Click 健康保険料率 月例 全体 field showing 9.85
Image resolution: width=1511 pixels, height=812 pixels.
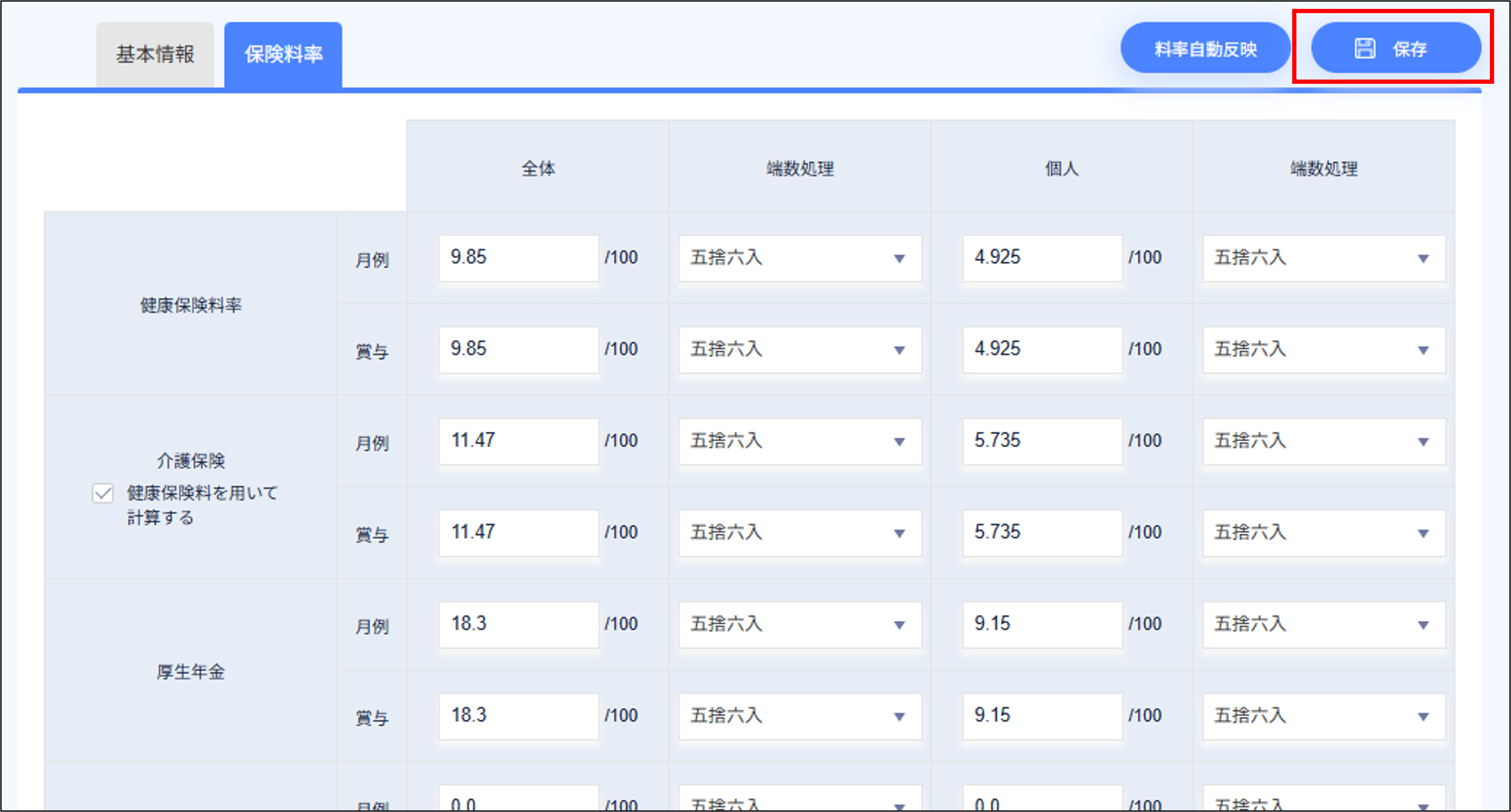pos(518,258)
